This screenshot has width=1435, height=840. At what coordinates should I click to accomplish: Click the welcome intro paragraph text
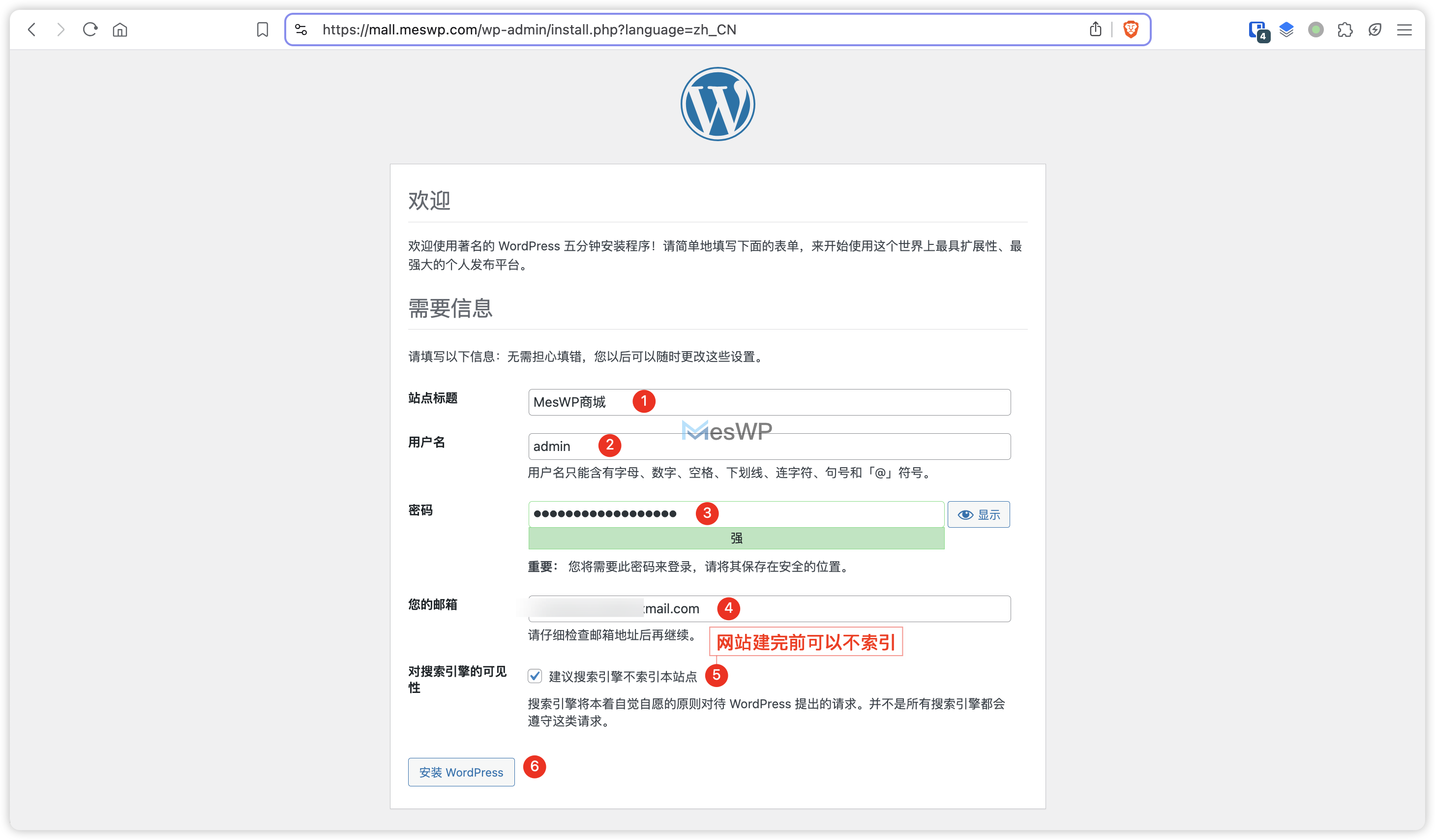[715, 255]
